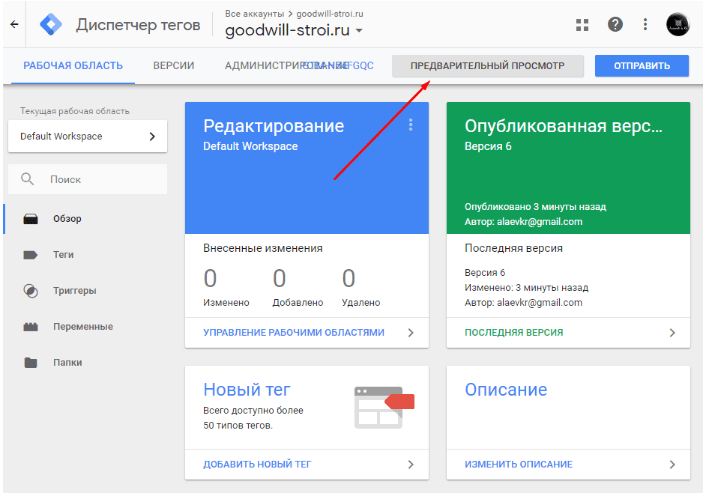This screenshot has height=495, width=705.
Task: Open Управление рабочими областями link
Action: tap(294, 333)
